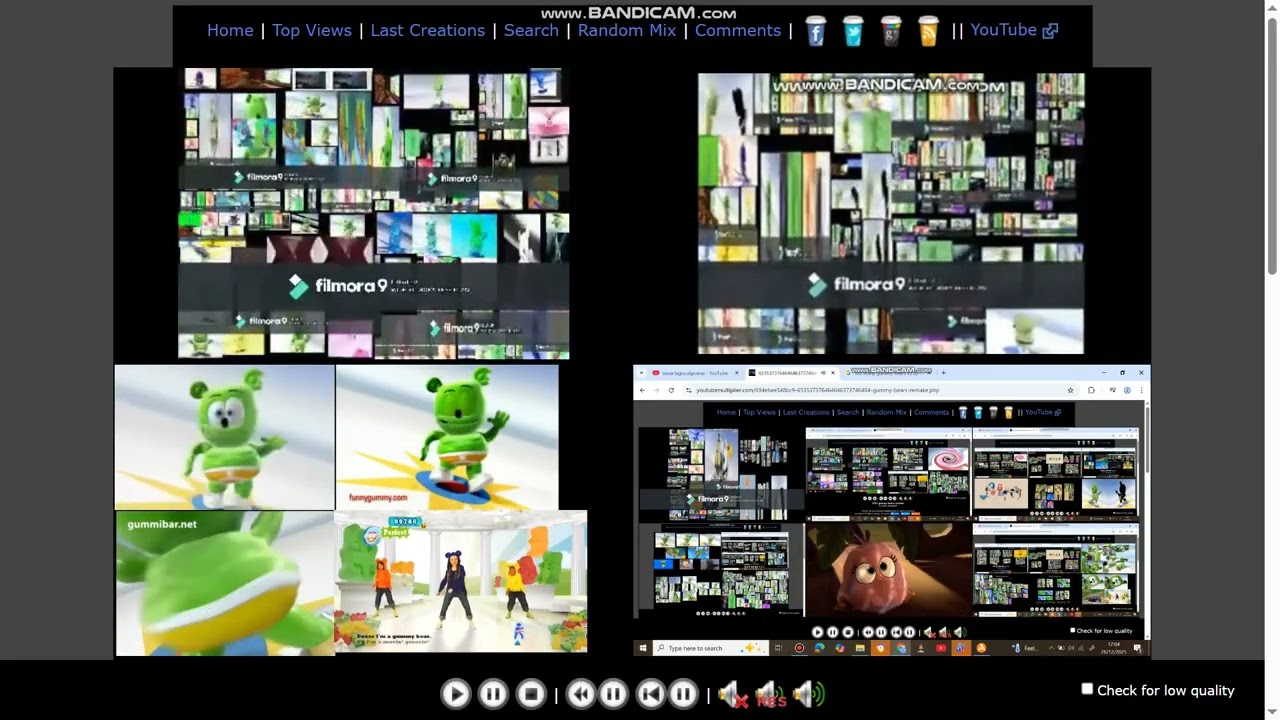This screenshot has height=720, width=1280.
Task: Click the gummy bear video without a watermark
Action: click(225, 437)
